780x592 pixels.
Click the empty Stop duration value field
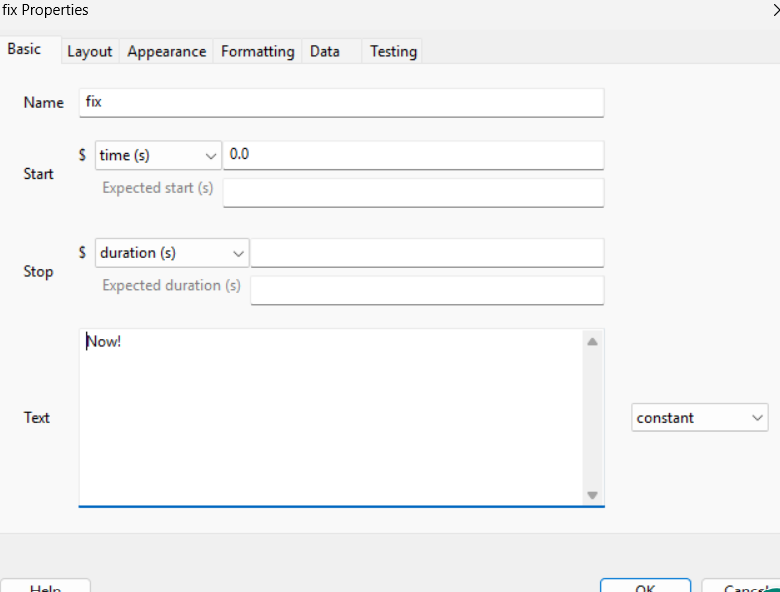coord(427,253)
